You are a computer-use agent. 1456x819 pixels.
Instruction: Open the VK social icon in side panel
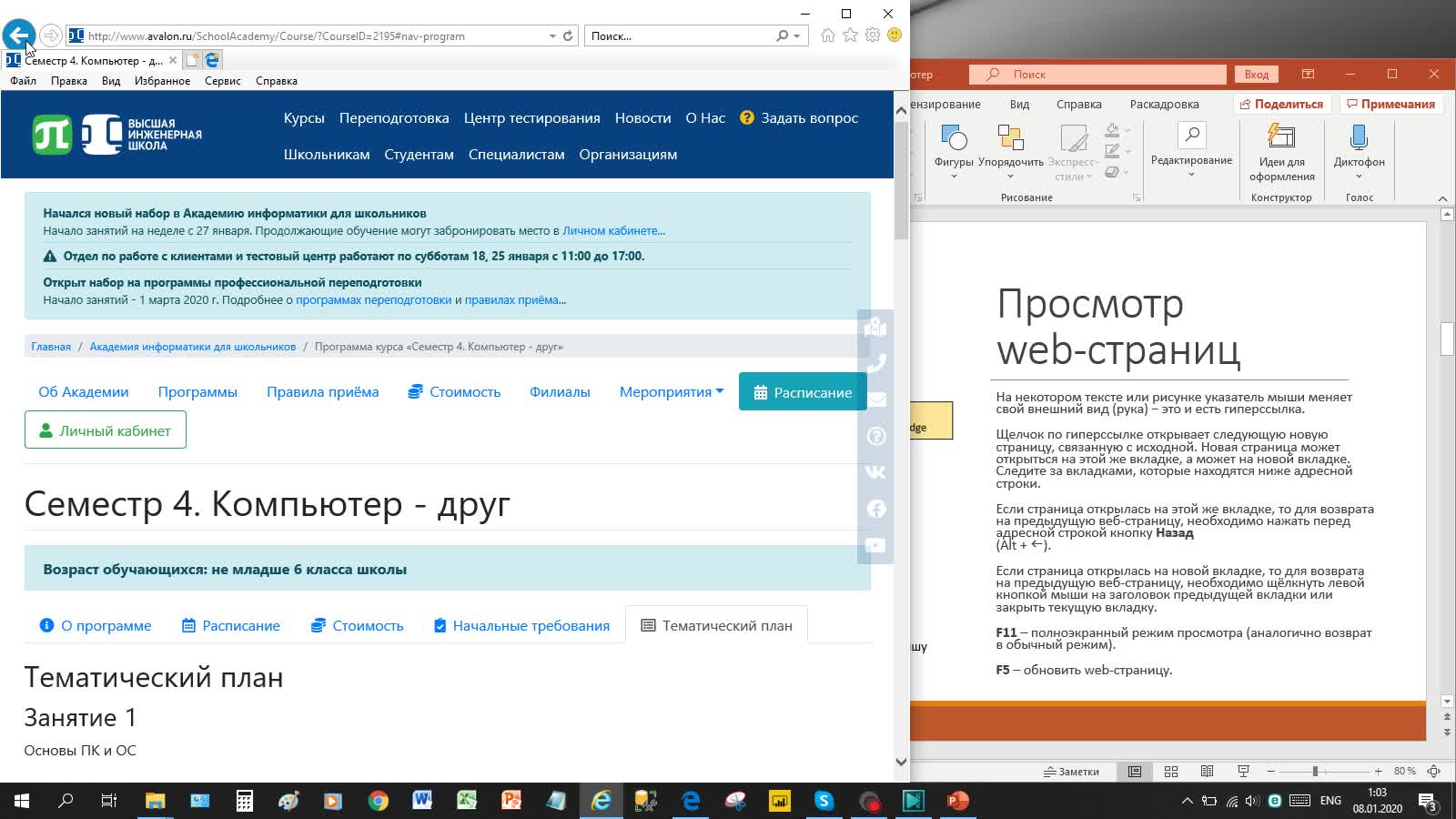pos(875,472)
